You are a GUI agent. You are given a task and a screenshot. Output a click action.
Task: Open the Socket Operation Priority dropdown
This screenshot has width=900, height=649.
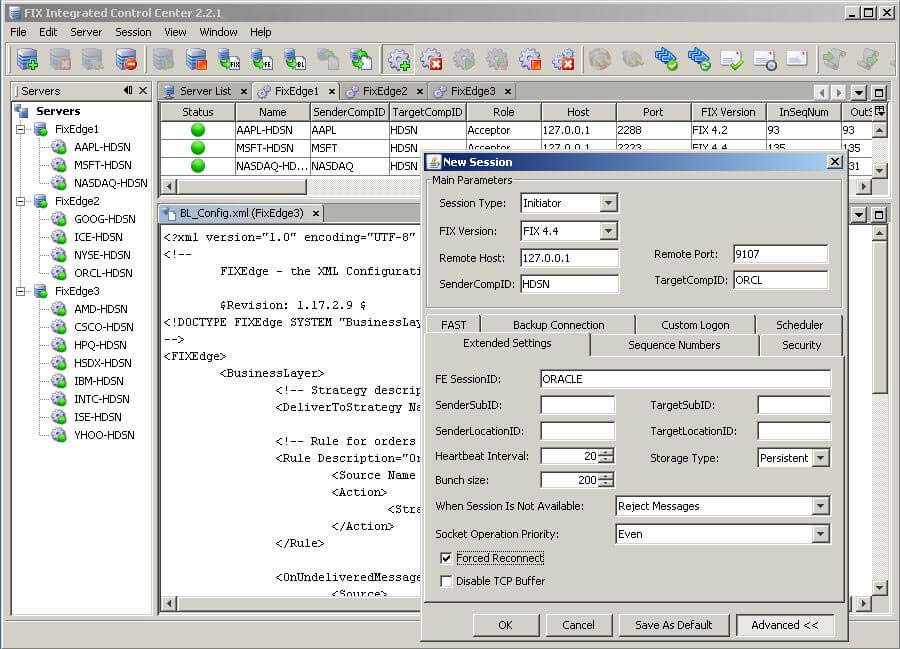coord(821,534)
